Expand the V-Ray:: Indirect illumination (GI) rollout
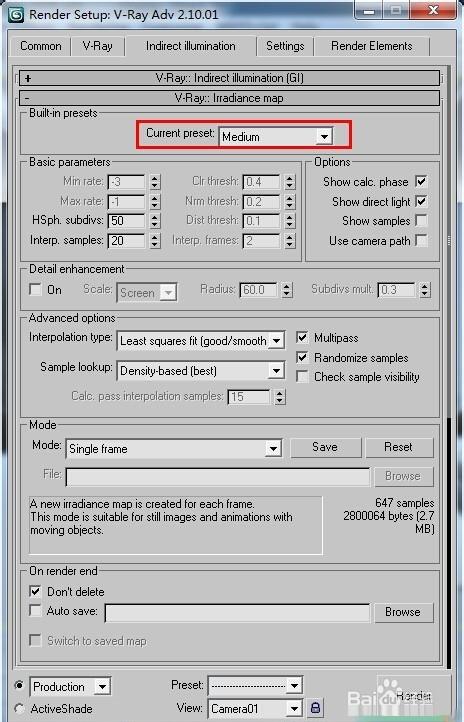 [229, 78]
